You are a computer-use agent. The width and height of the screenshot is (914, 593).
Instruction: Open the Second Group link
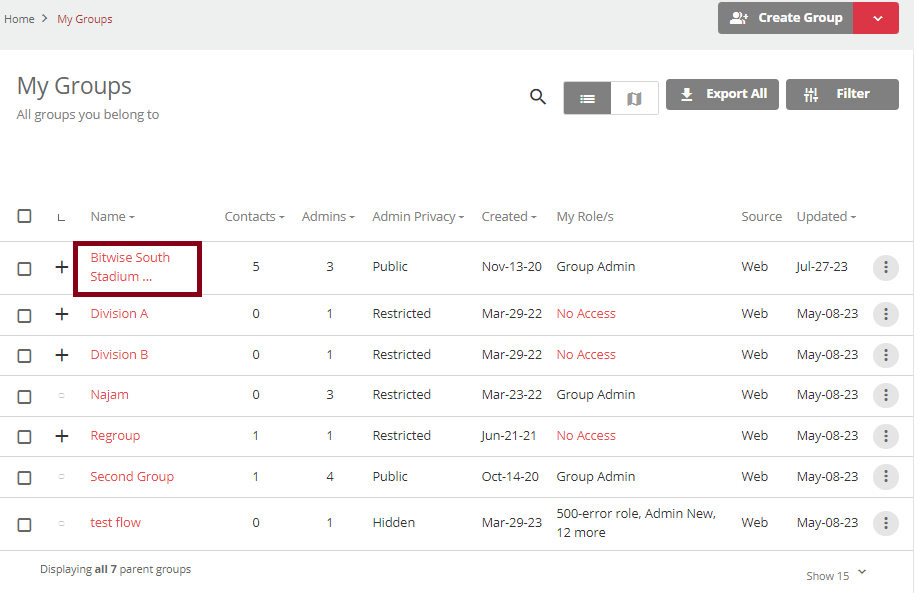132,476
